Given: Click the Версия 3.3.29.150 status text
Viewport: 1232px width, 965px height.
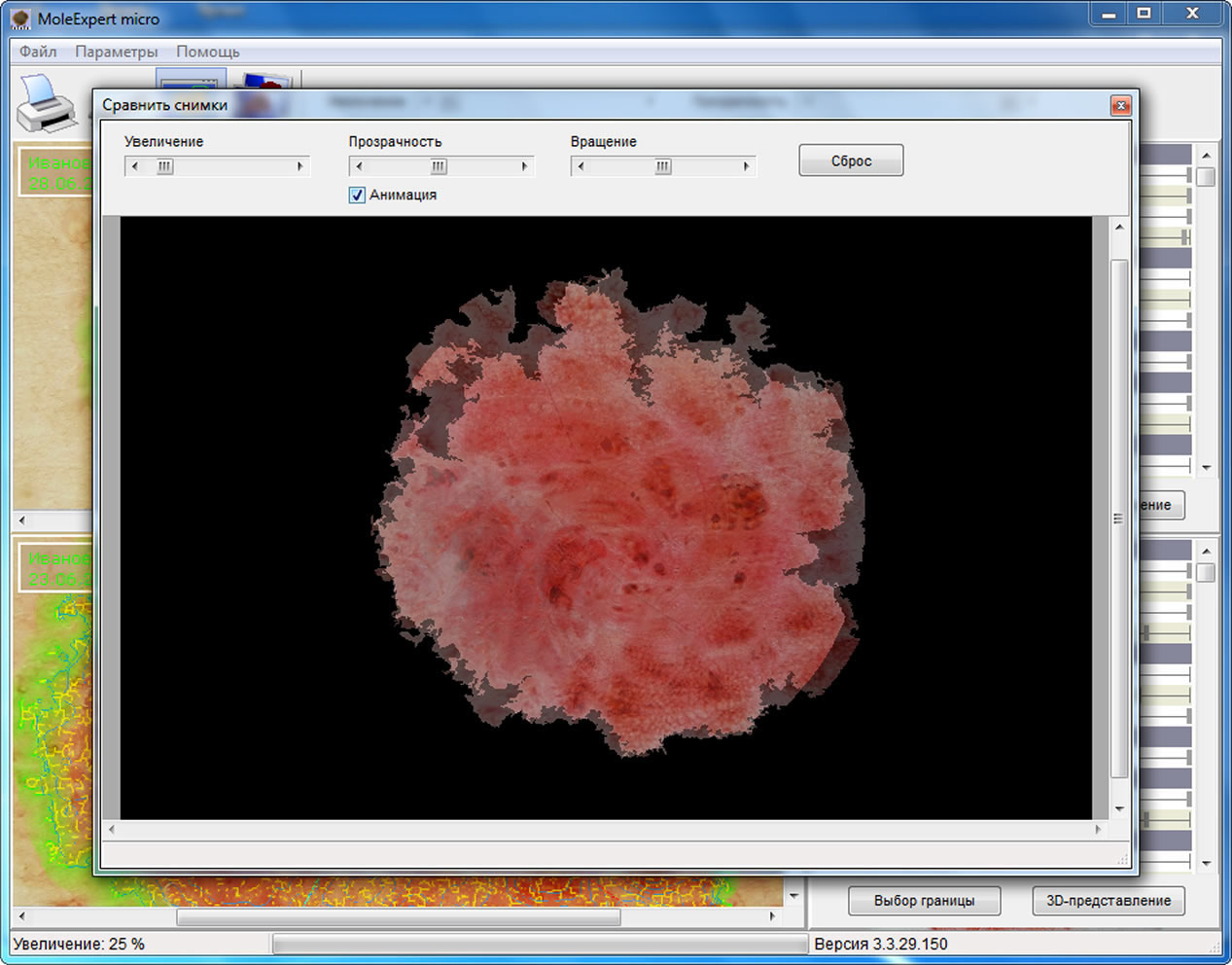Looking at the screenshot, I should [881, 944].
